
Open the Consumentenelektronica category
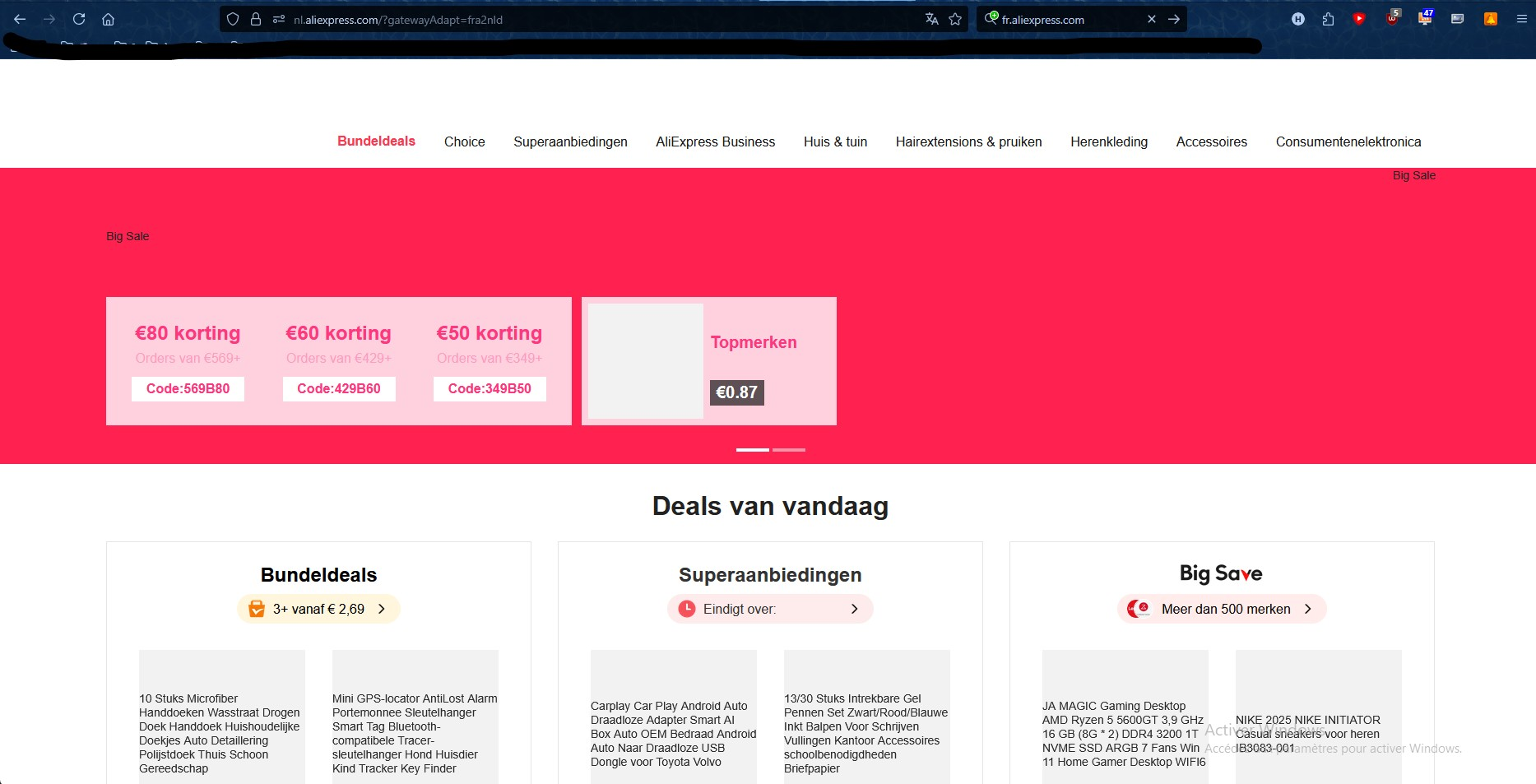coord(1348,141)
